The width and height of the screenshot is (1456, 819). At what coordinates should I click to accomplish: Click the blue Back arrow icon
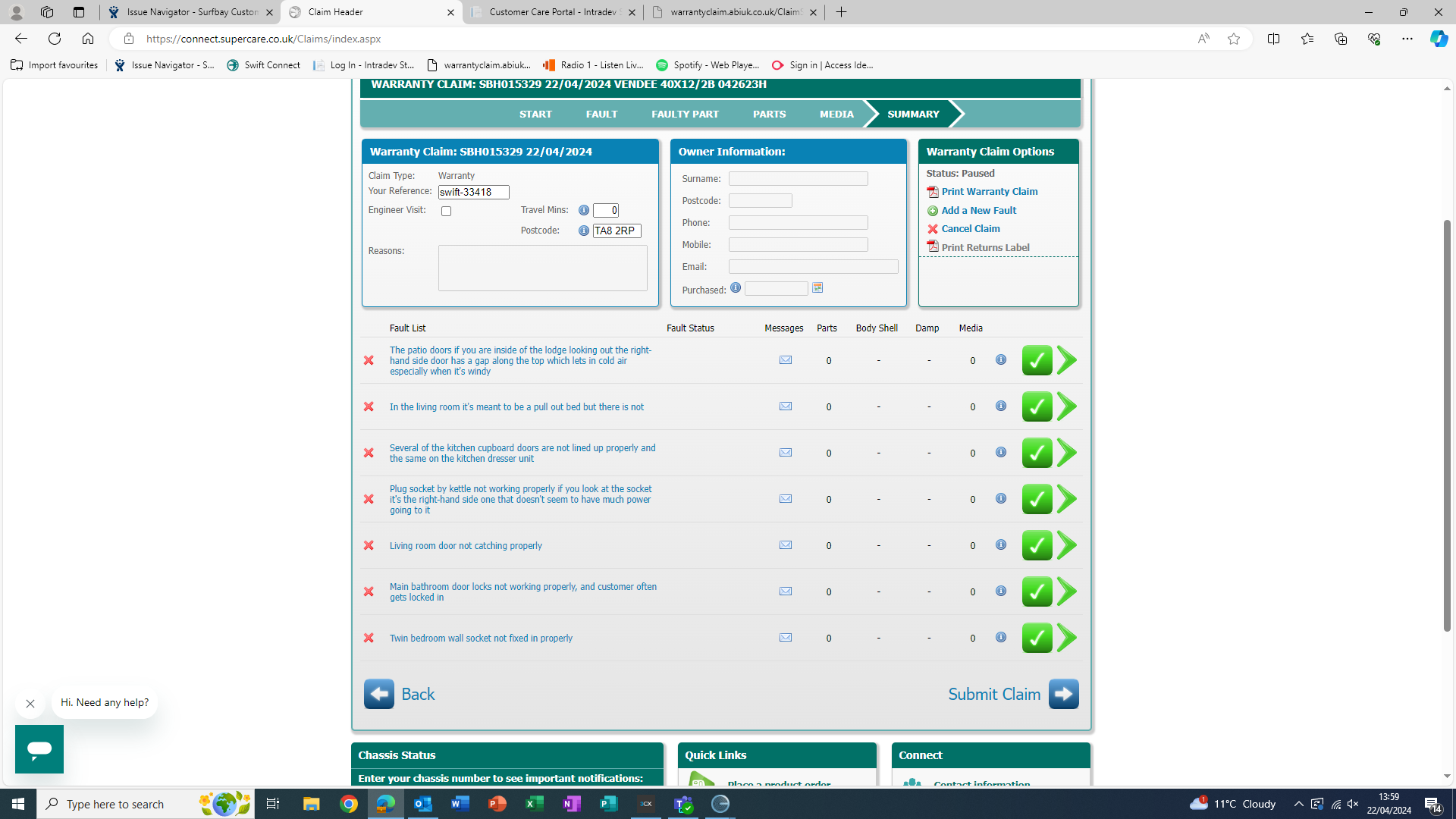[378, 694]
